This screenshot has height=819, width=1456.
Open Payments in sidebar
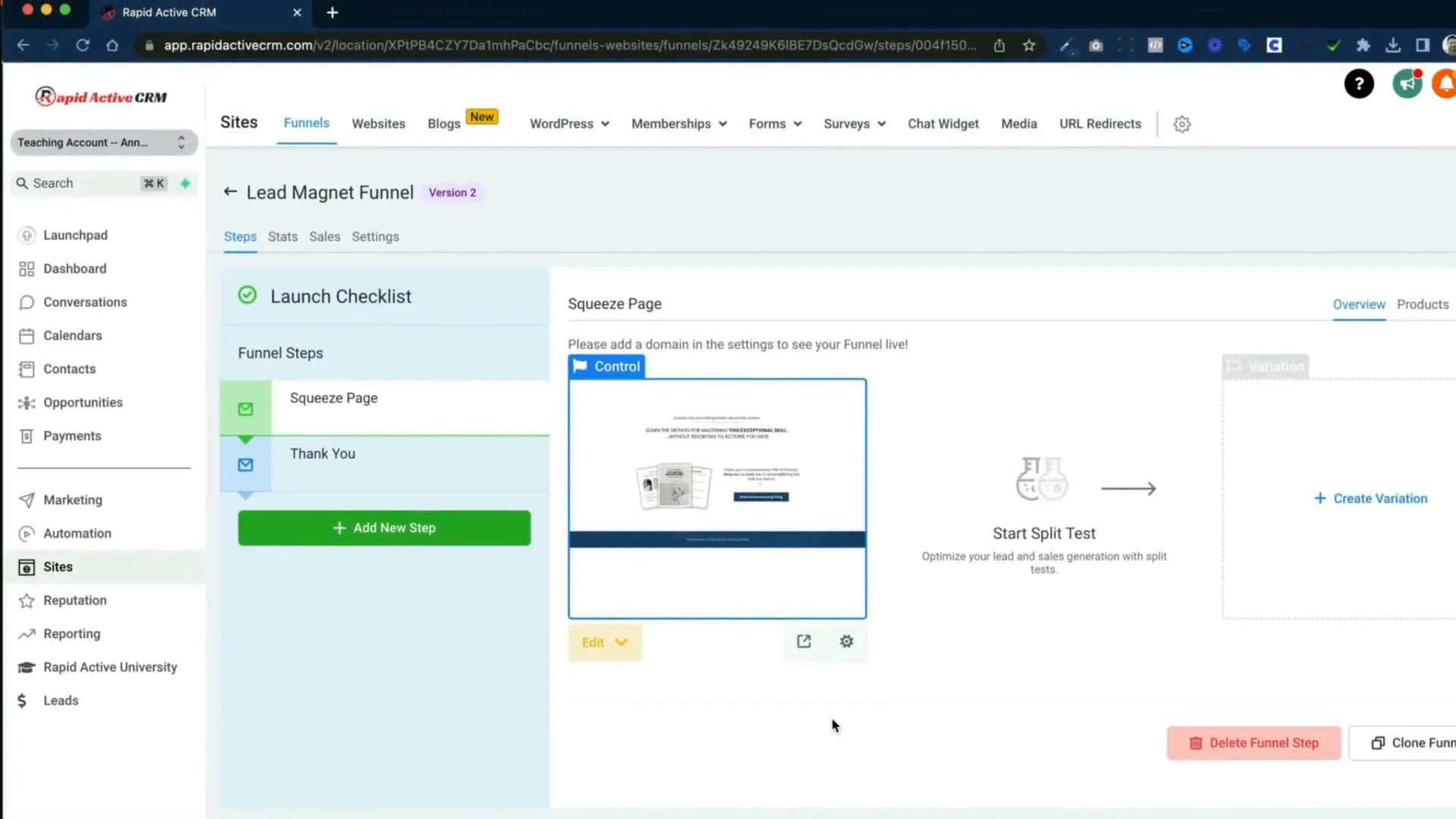pyautogui.click(x=72, y=435)
